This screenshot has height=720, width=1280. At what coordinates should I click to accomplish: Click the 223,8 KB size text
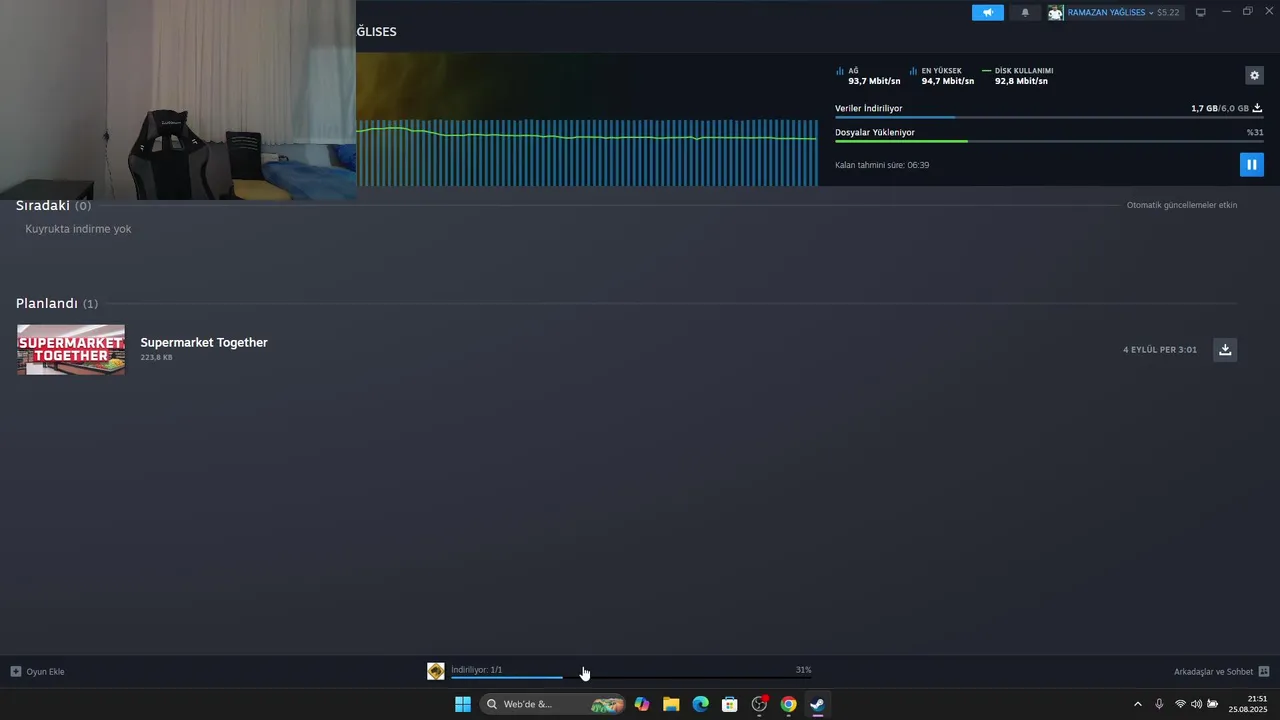coord(156,357)
